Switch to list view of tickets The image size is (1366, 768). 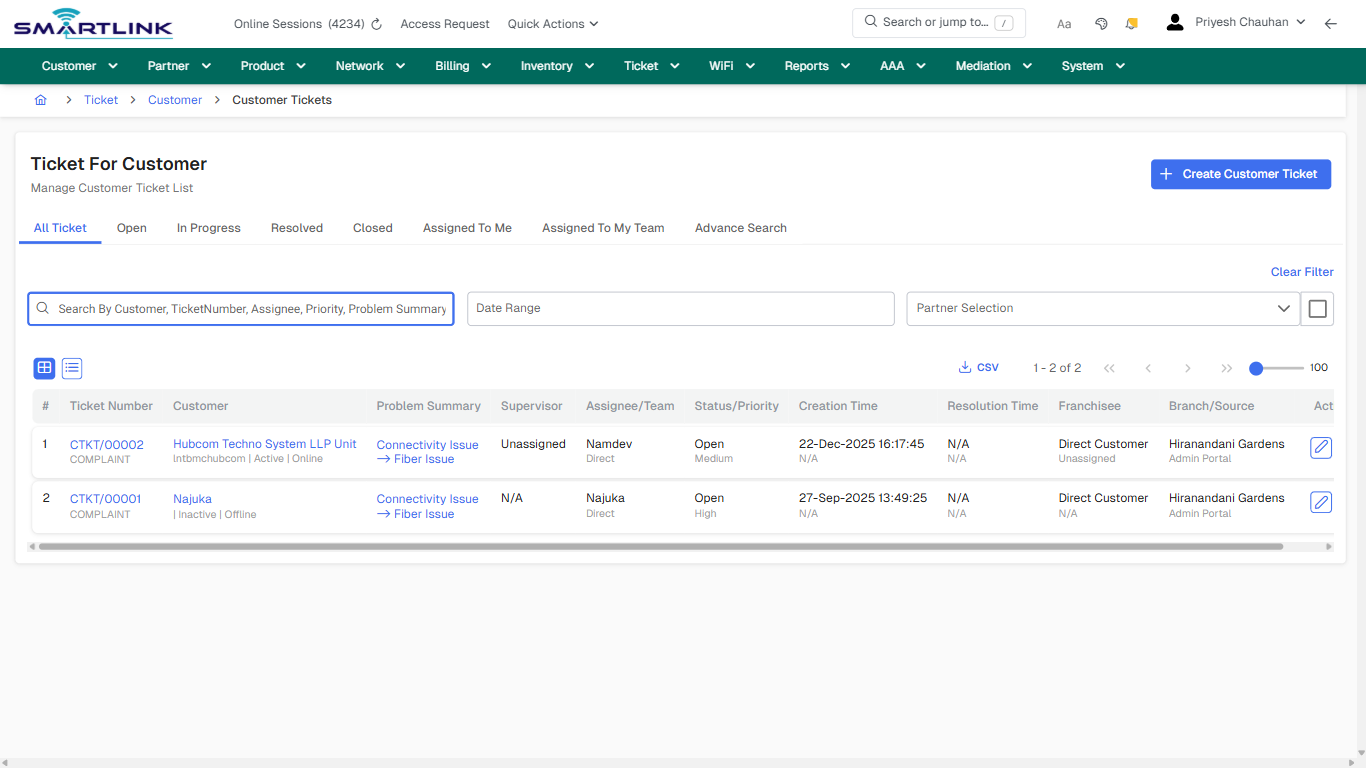click(71, 368)
